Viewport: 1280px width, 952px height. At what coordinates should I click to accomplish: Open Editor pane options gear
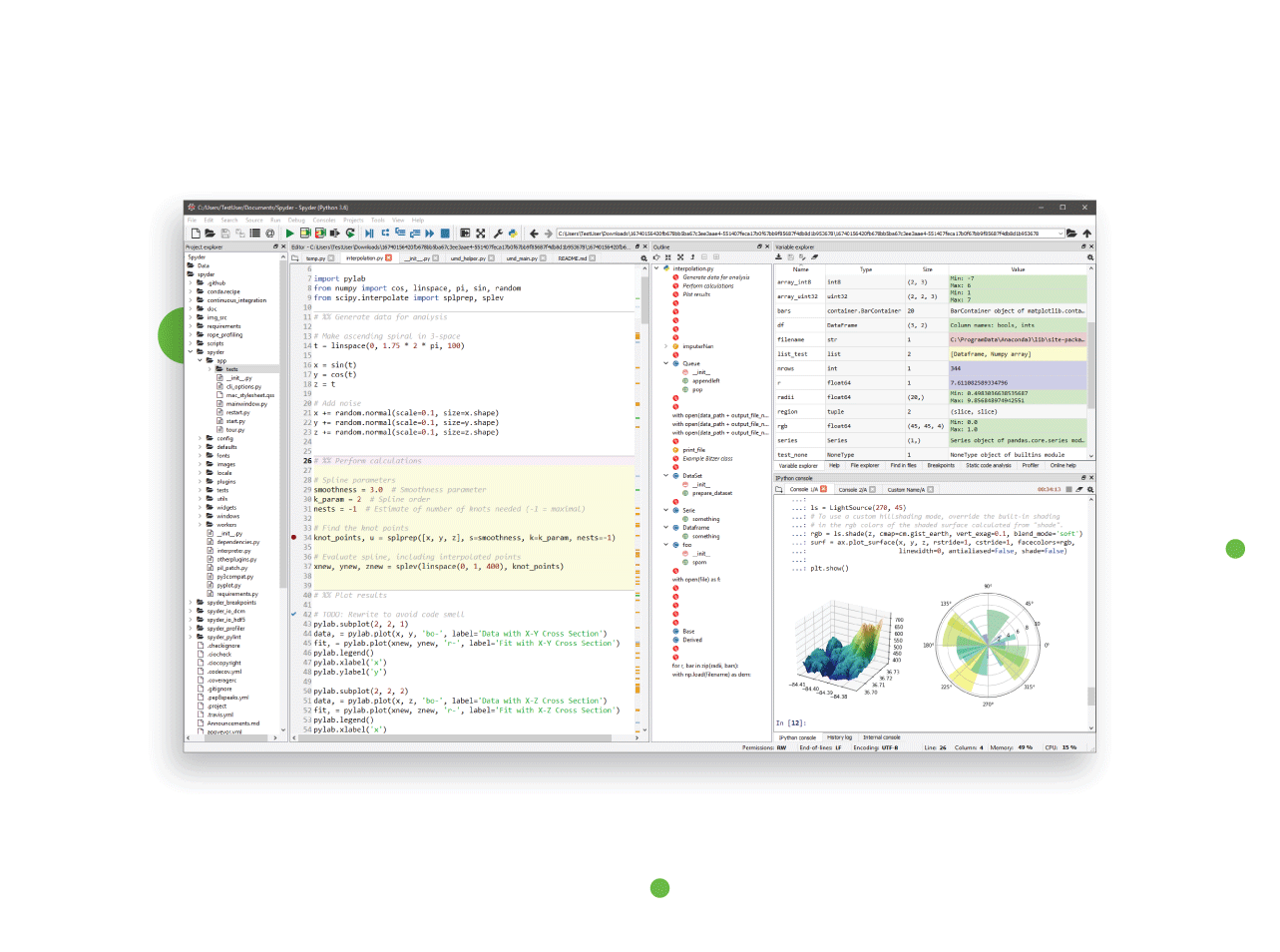(x=643, y=258)
